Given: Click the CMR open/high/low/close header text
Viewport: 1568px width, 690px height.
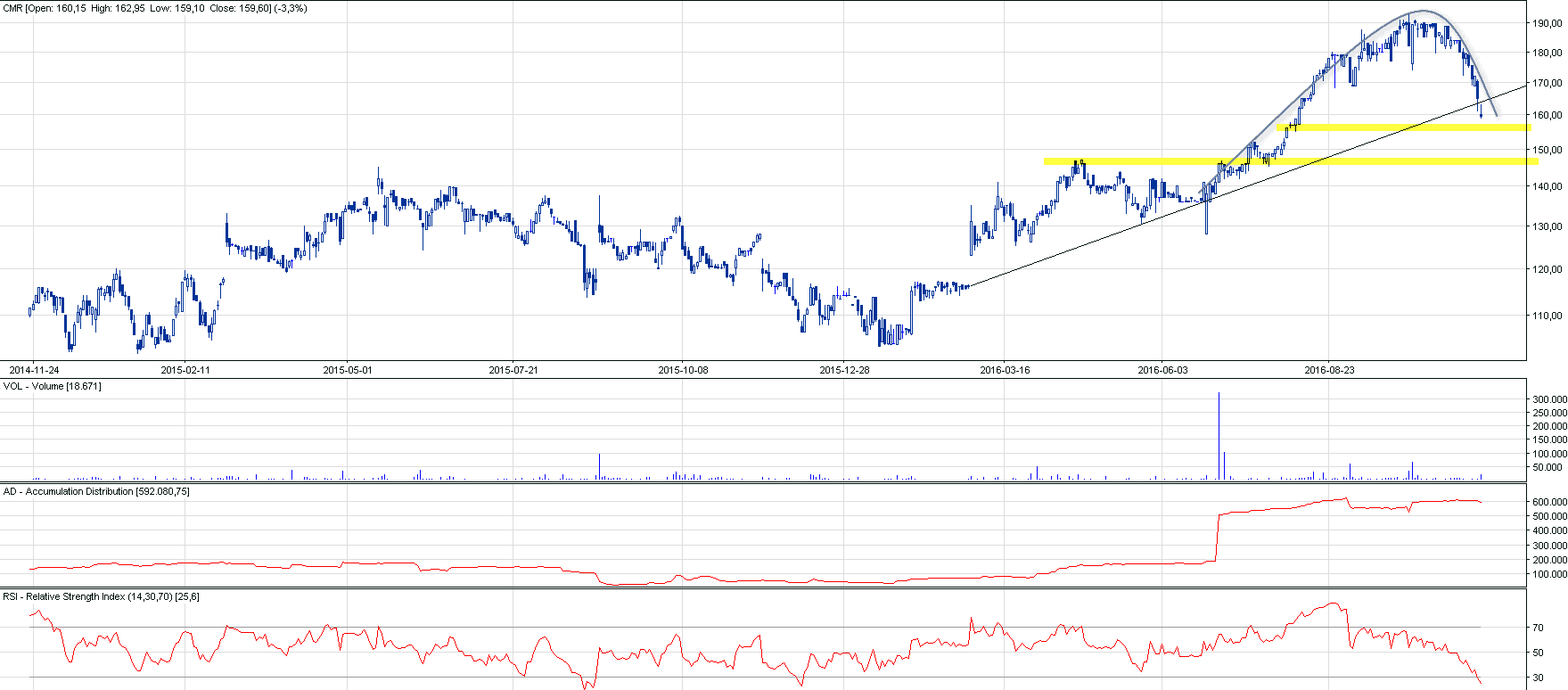Looking at the screenshot, I should 156,8.
